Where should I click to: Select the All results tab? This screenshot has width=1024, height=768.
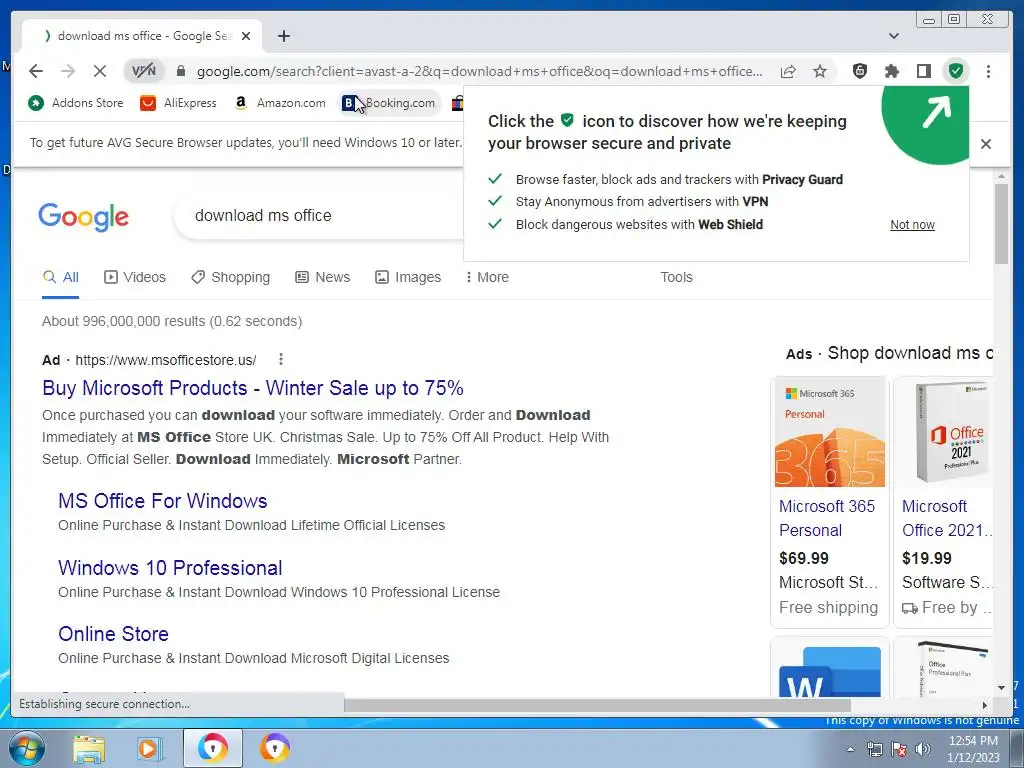tap(61, 277)
